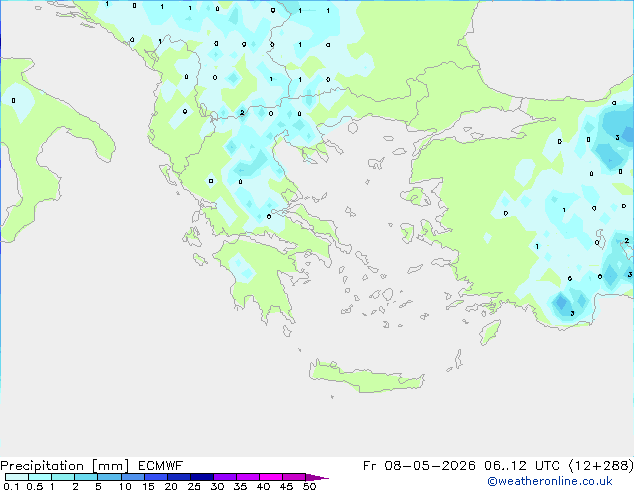Select the 30 mm purple legend swatch

point(224,477)
